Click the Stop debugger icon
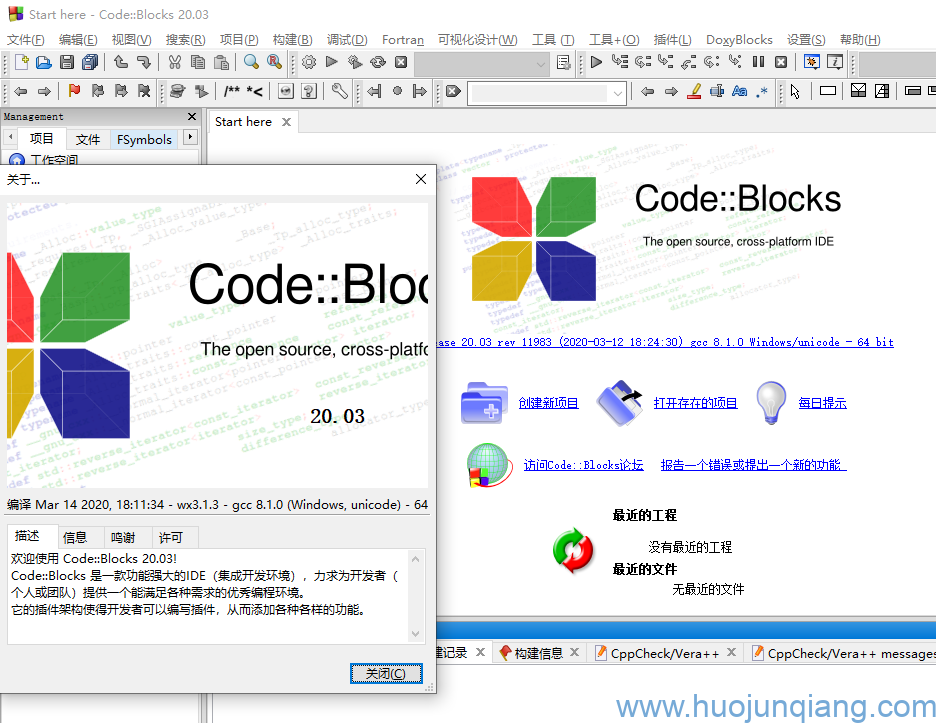The image size is (936, 723). pyautogui.click(x=781, y=62)
